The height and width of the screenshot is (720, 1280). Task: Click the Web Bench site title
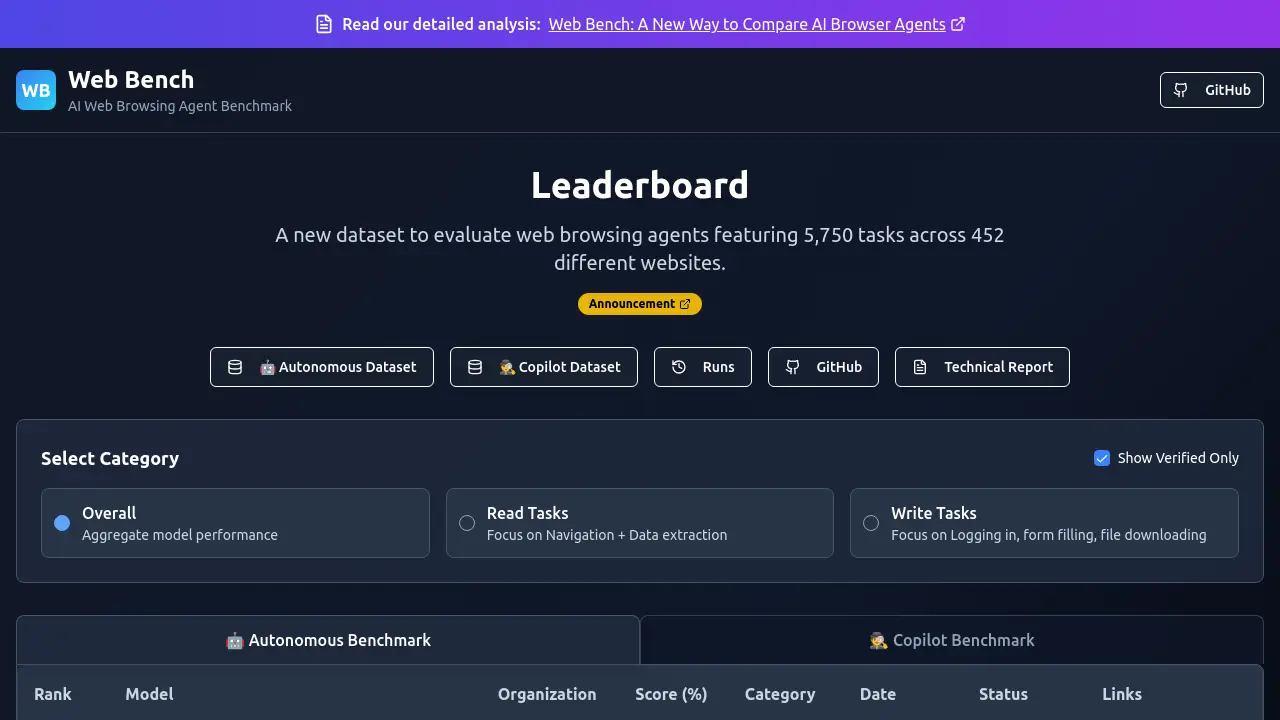[131, 80]
